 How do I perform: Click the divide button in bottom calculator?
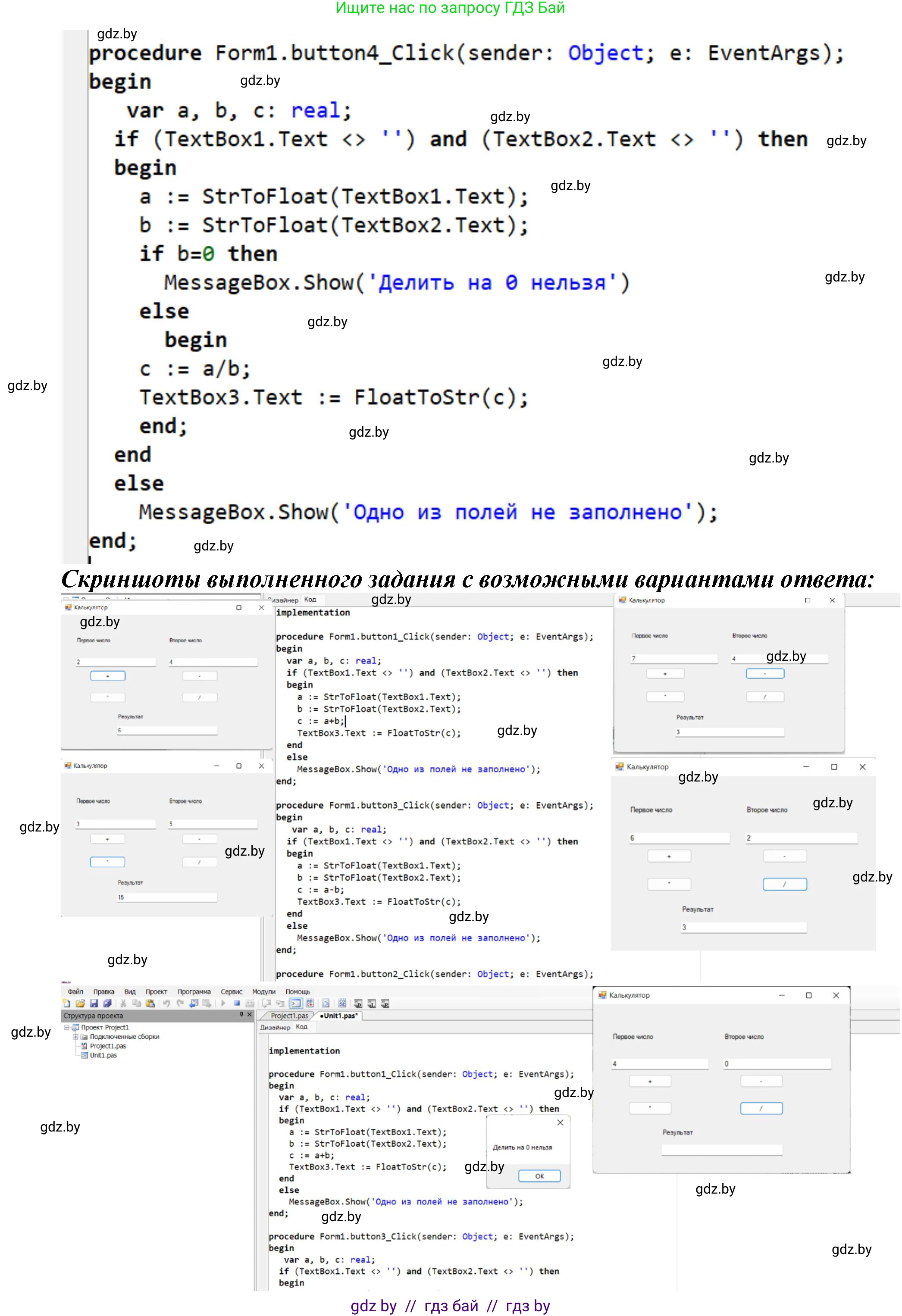click(761, 1108)
